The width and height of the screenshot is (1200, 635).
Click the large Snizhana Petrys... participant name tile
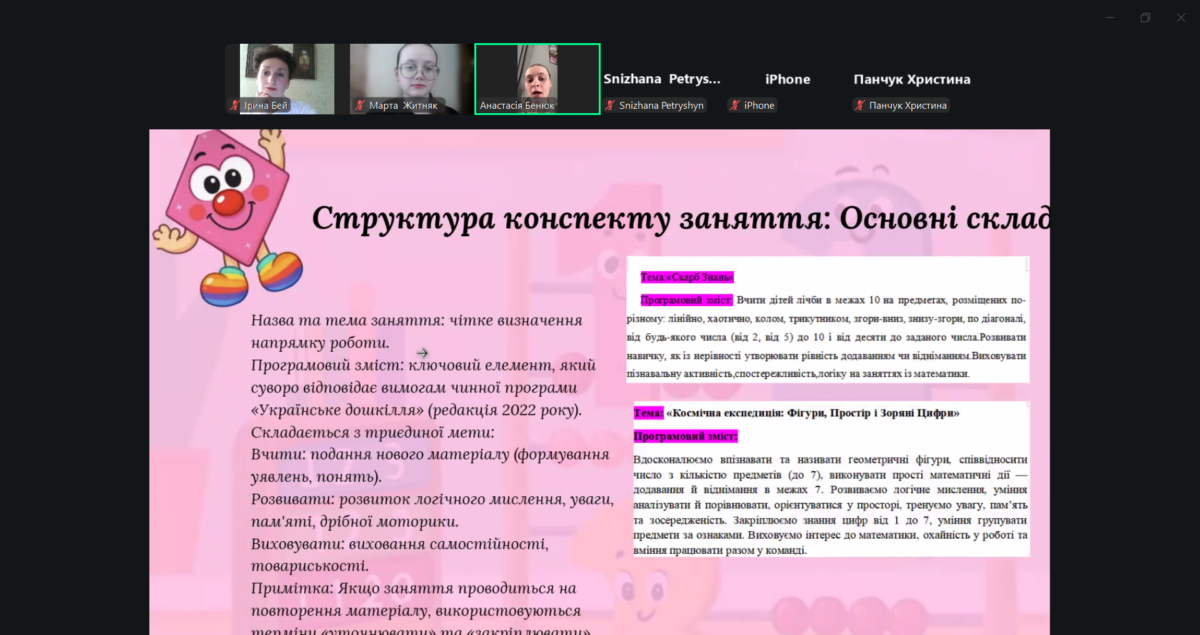(661, 79)
